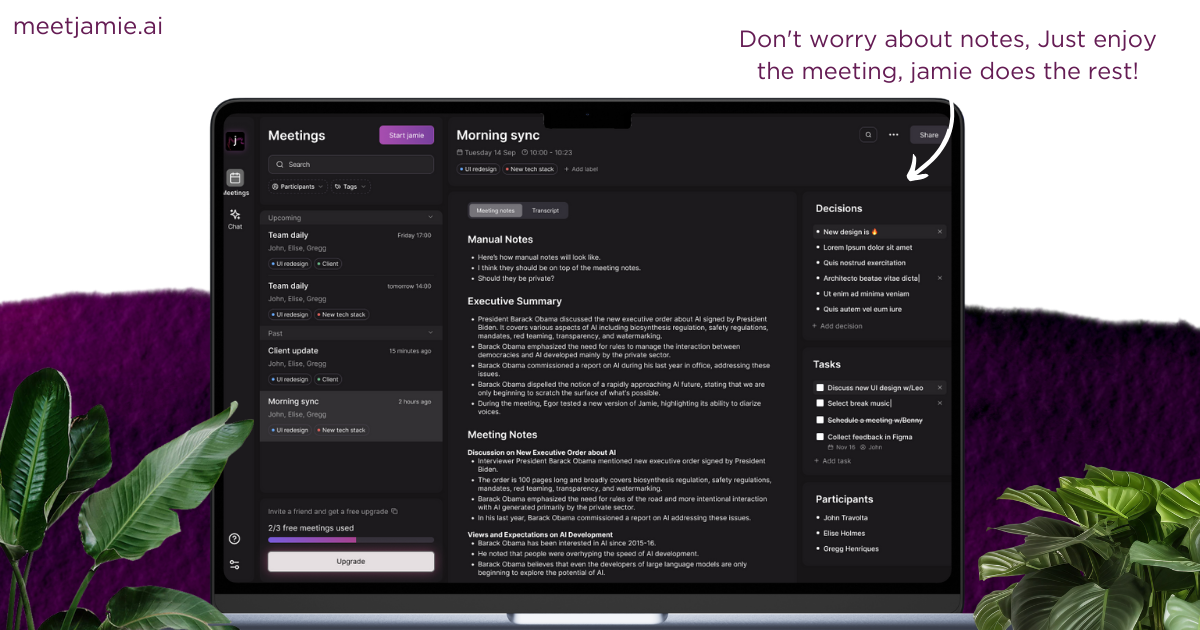
Task: Click participant Gregg Henriques
Action: 851,549
